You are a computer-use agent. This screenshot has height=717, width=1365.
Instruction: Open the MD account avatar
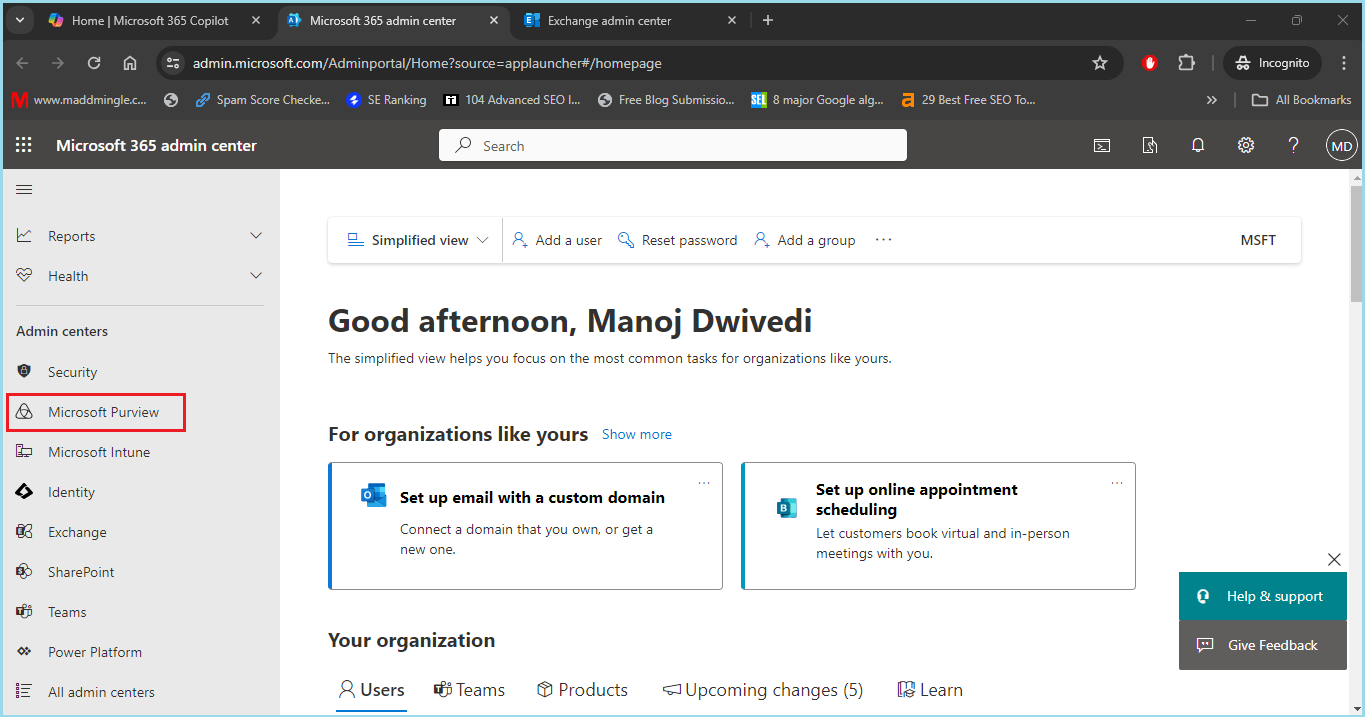pos(1341,146)
